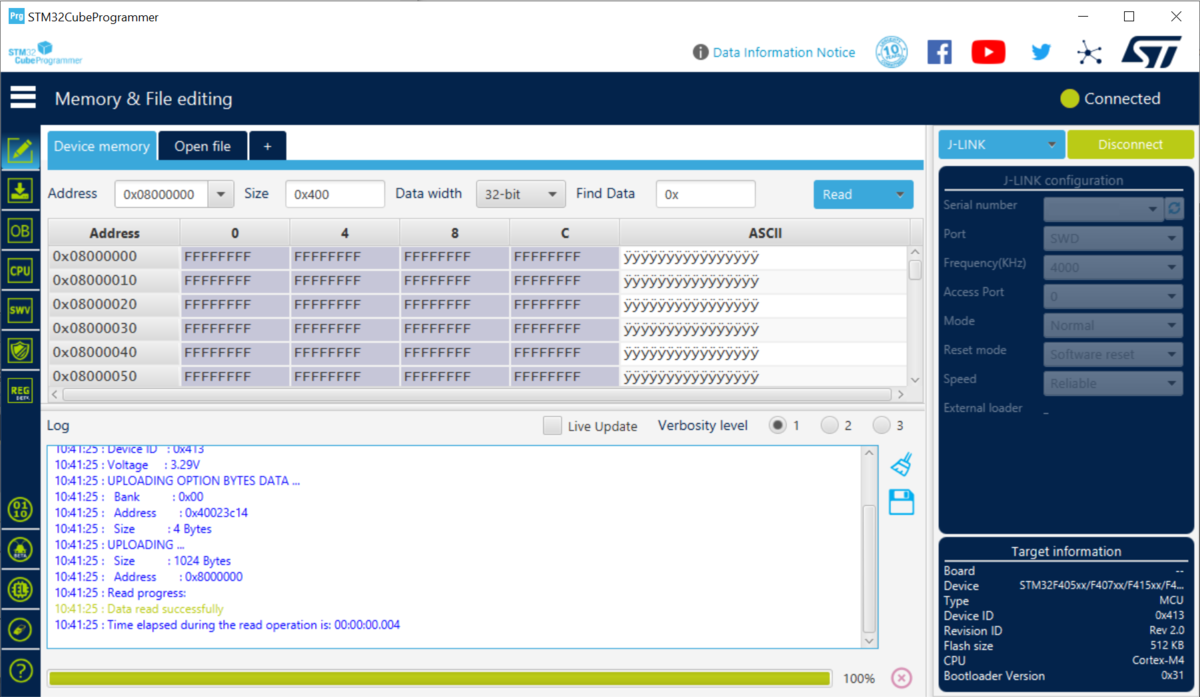Open the Option bytes panel
The width and height of the screenshot is (1200, 697).
(20, 230)
